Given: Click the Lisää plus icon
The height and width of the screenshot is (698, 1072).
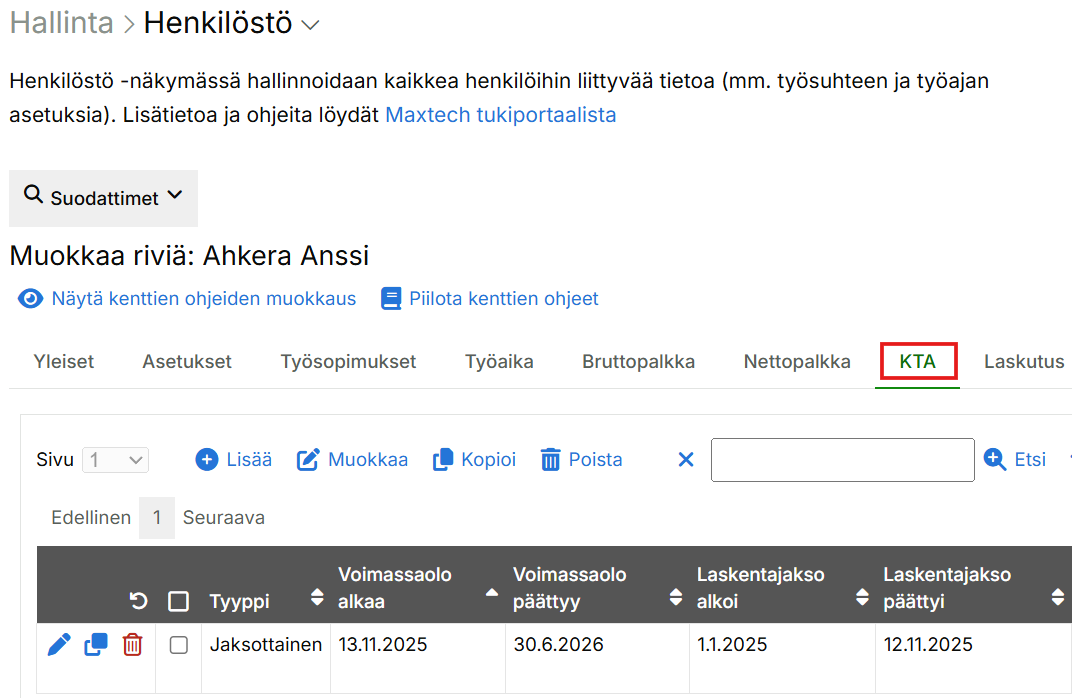Looking at the screenshot, I should click(x=207, y=460).
